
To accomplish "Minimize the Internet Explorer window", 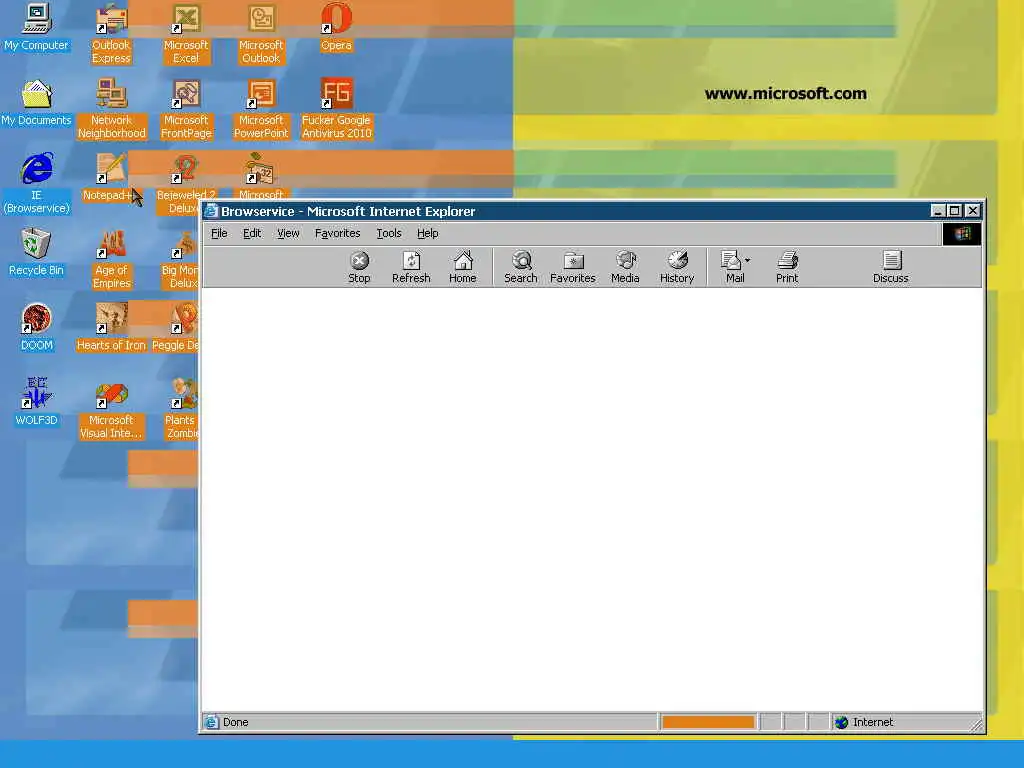I will [938, 211].
